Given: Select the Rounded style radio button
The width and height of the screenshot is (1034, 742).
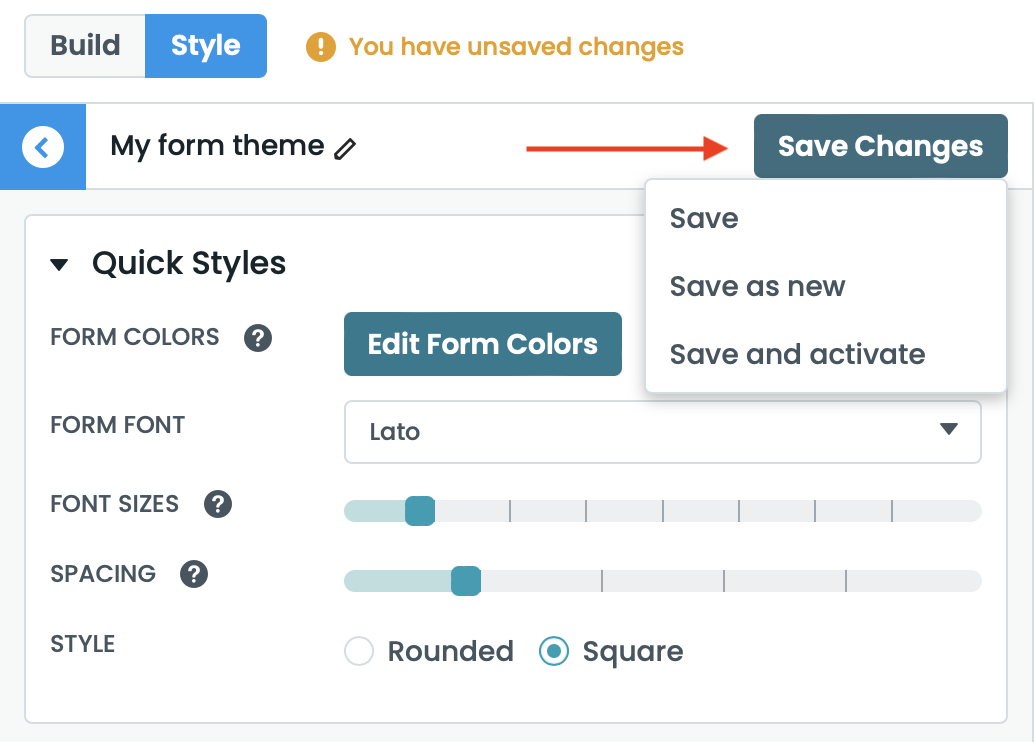Looking at the screenshot, I should (x=359, y=652).
